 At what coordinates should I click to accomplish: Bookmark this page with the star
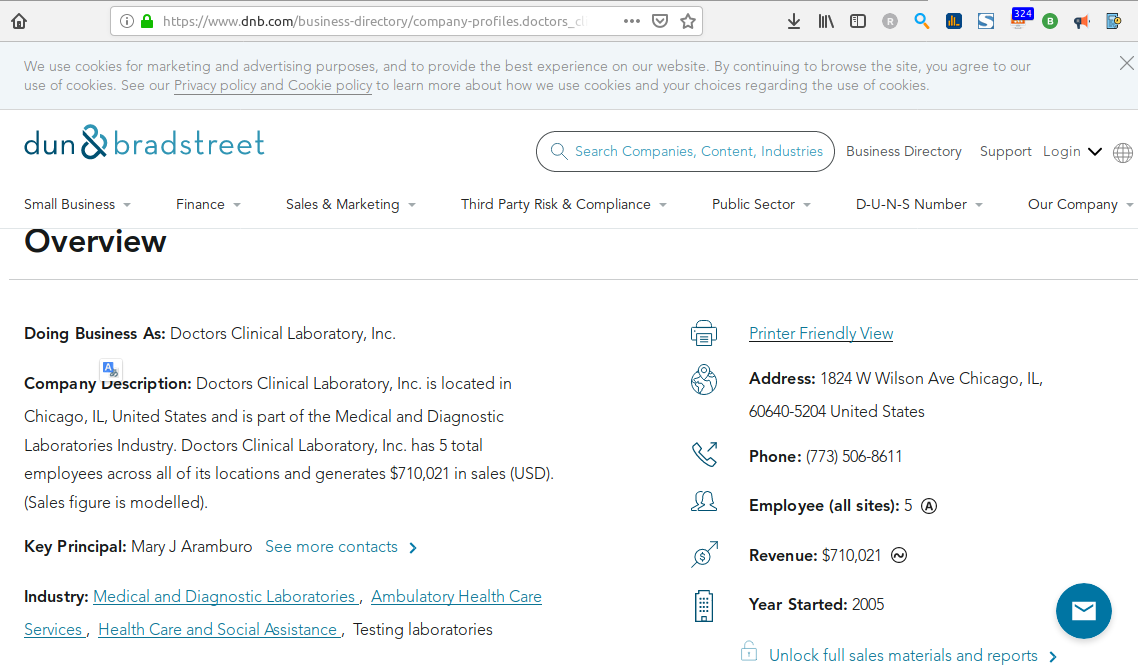pyautogui.click(x=688, y=21)
